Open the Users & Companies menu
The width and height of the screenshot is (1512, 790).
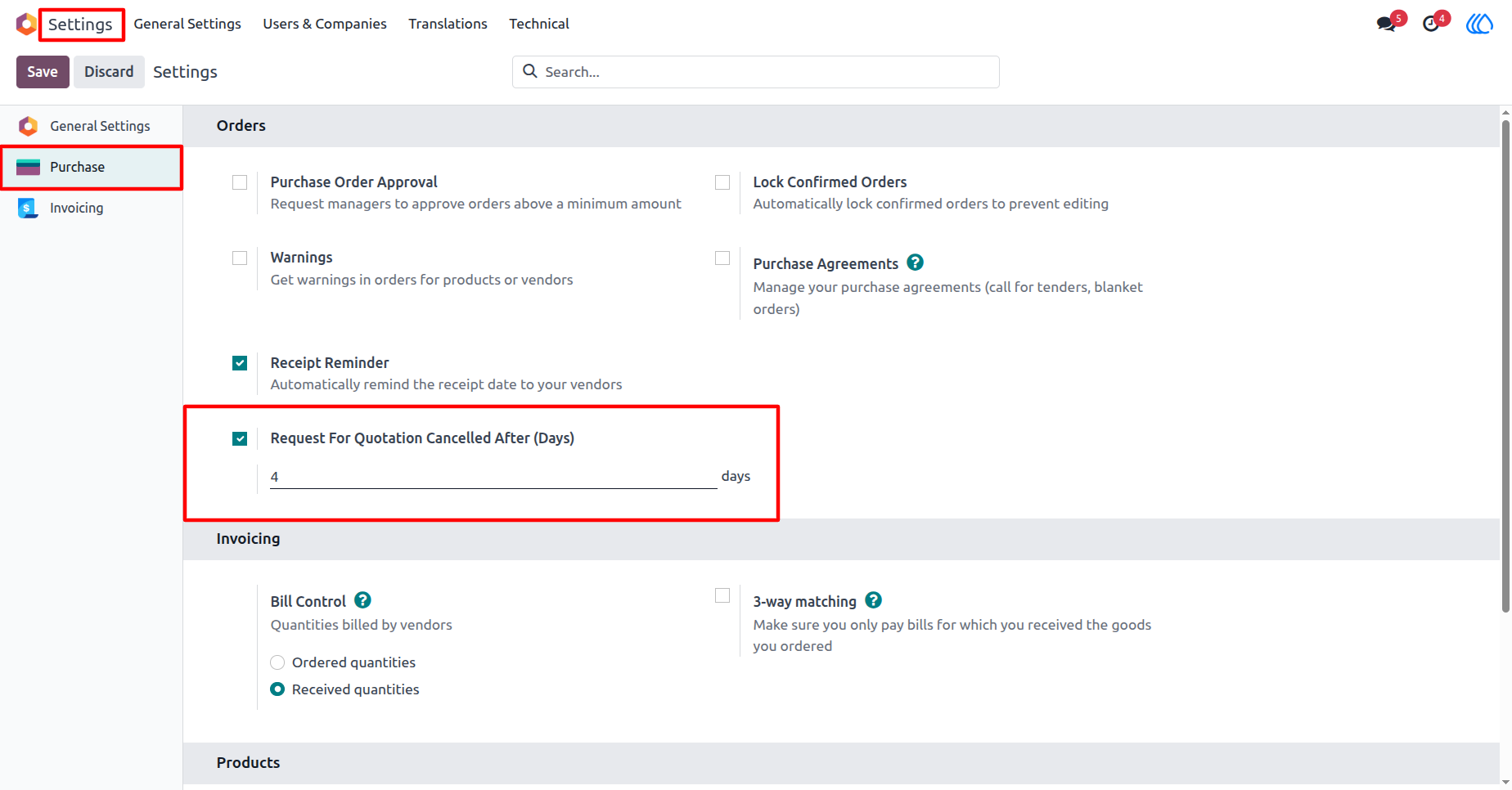click(325, 24)
